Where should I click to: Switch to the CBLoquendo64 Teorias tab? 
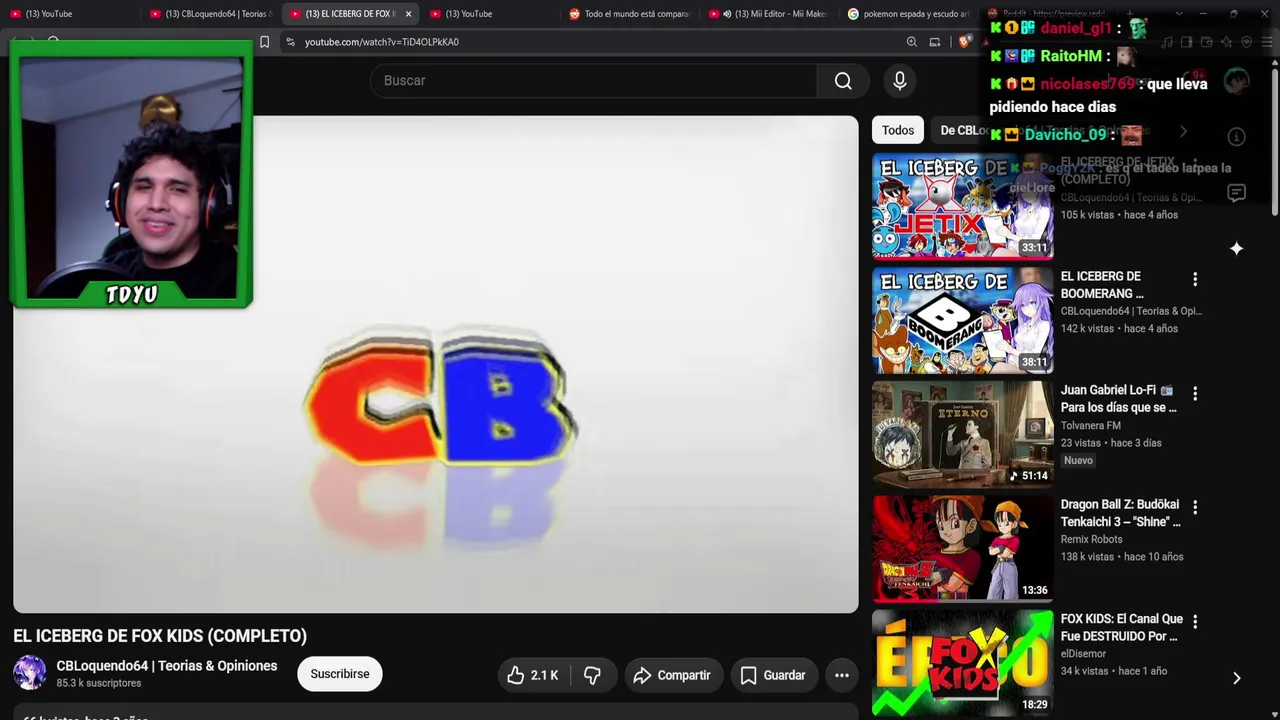[211, 14]
